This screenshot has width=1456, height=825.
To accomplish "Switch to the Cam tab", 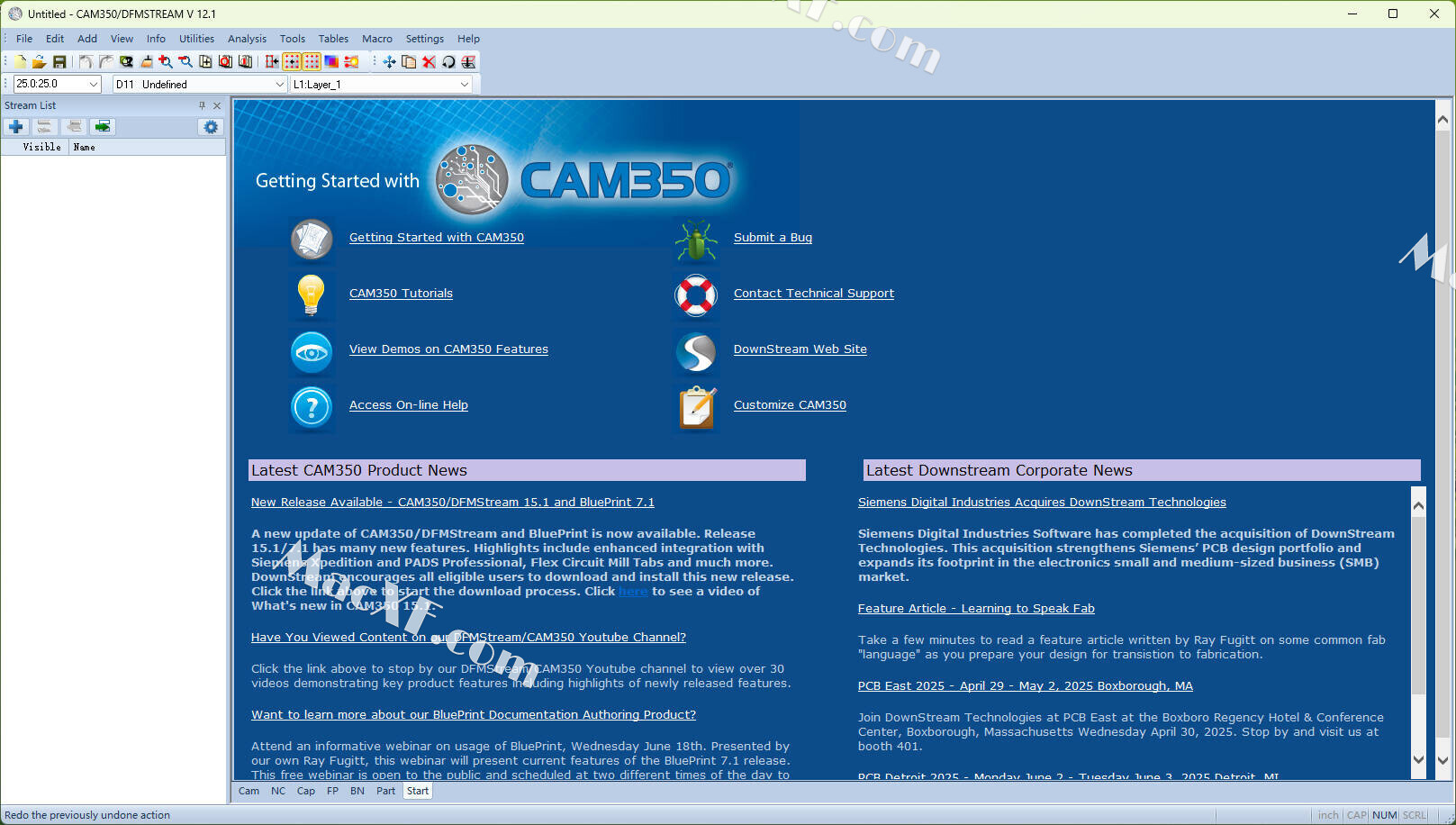I will click(x=249, y=791).
